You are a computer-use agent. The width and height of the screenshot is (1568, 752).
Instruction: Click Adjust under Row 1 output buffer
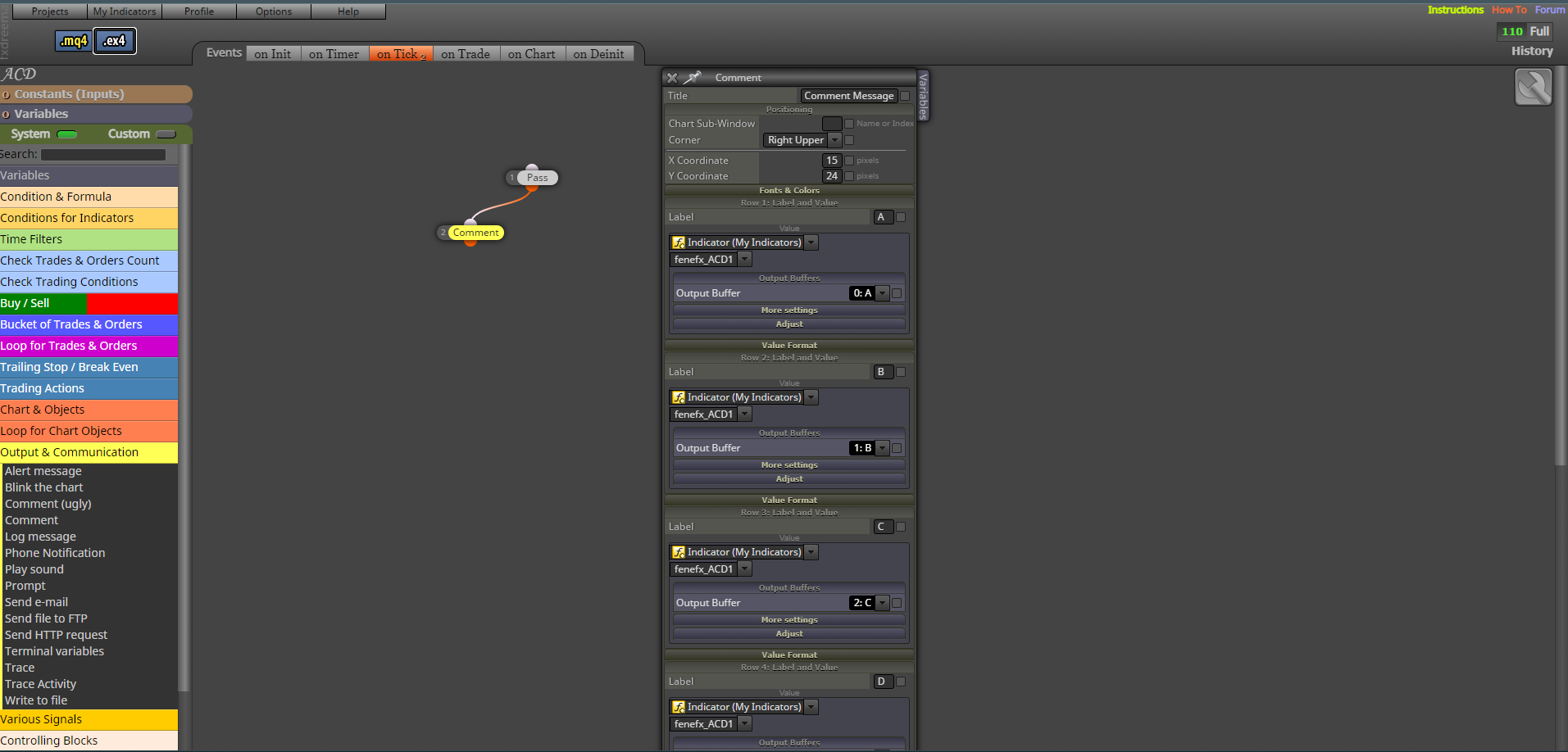tap(789, 324)
